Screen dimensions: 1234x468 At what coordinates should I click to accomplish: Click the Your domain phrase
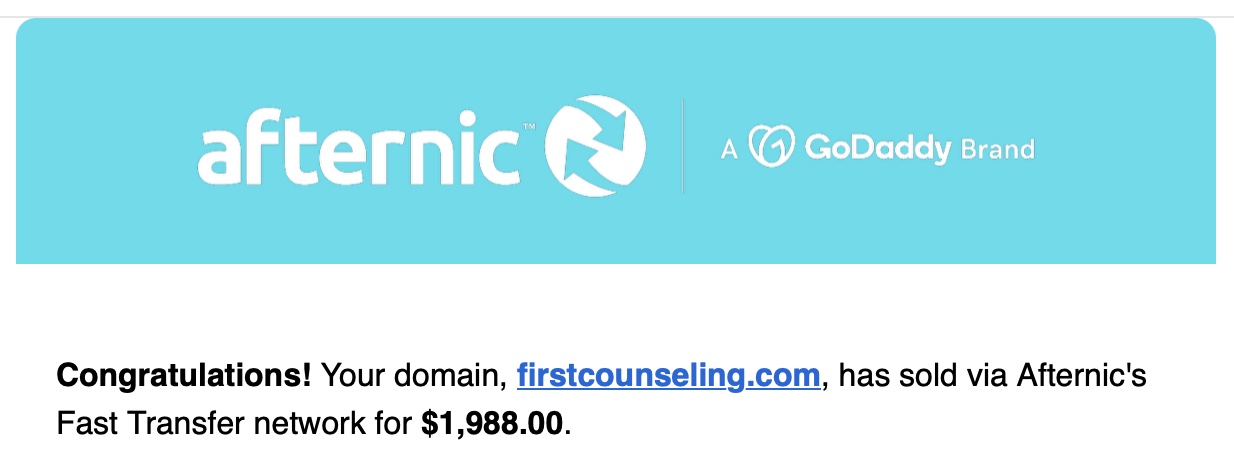(414, 377)
